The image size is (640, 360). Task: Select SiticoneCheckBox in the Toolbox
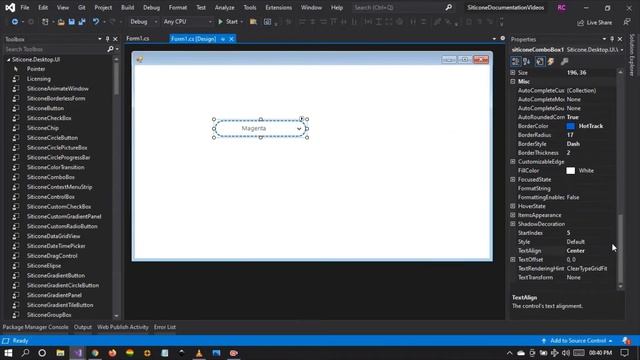coord(49,118)
